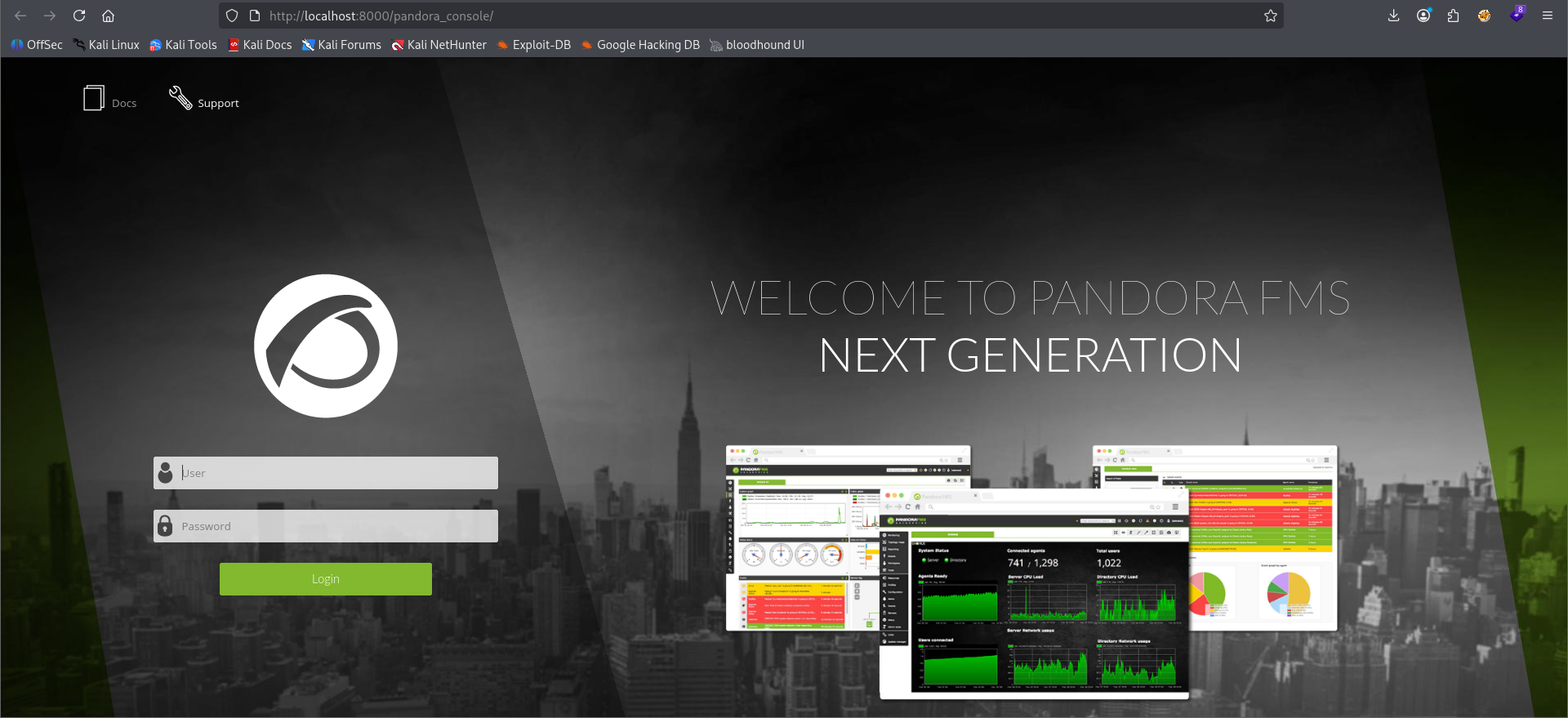Open the Exploit-DB bookmark
Screen dimensions: 1568x718
(534, 45)
